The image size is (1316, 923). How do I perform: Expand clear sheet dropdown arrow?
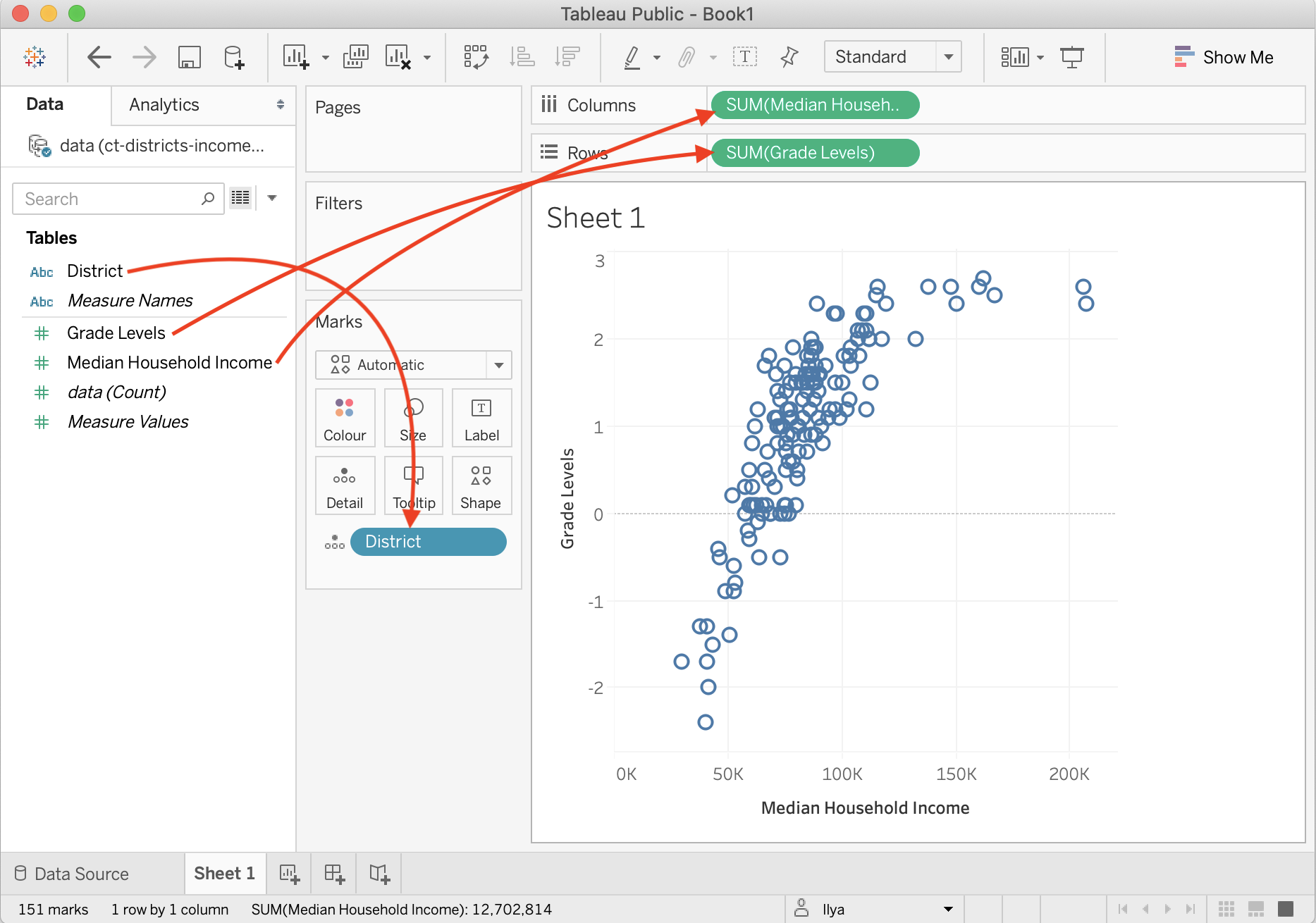(x=427, y=58)
